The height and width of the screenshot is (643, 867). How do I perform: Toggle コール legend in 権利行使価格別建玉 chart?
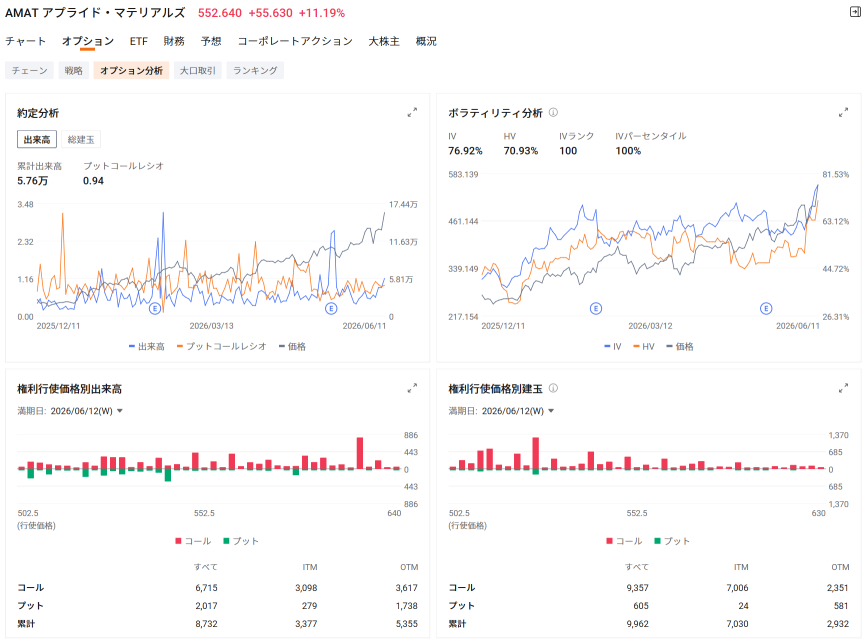point(625,541)
